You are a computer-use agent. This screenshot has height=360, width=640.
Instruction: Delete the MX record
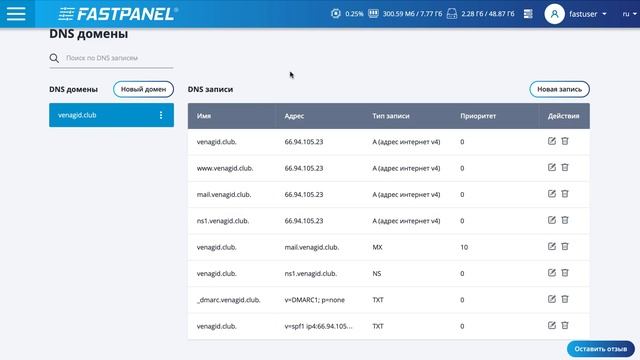point(565,247)
